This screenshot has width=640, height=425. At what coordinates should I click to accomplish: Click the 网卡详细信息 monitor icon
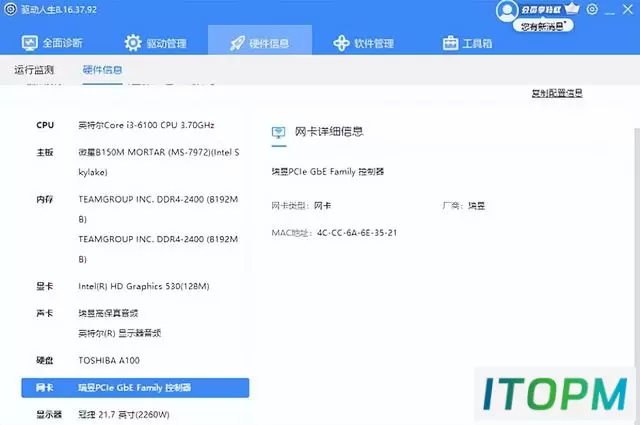point(279,132)
